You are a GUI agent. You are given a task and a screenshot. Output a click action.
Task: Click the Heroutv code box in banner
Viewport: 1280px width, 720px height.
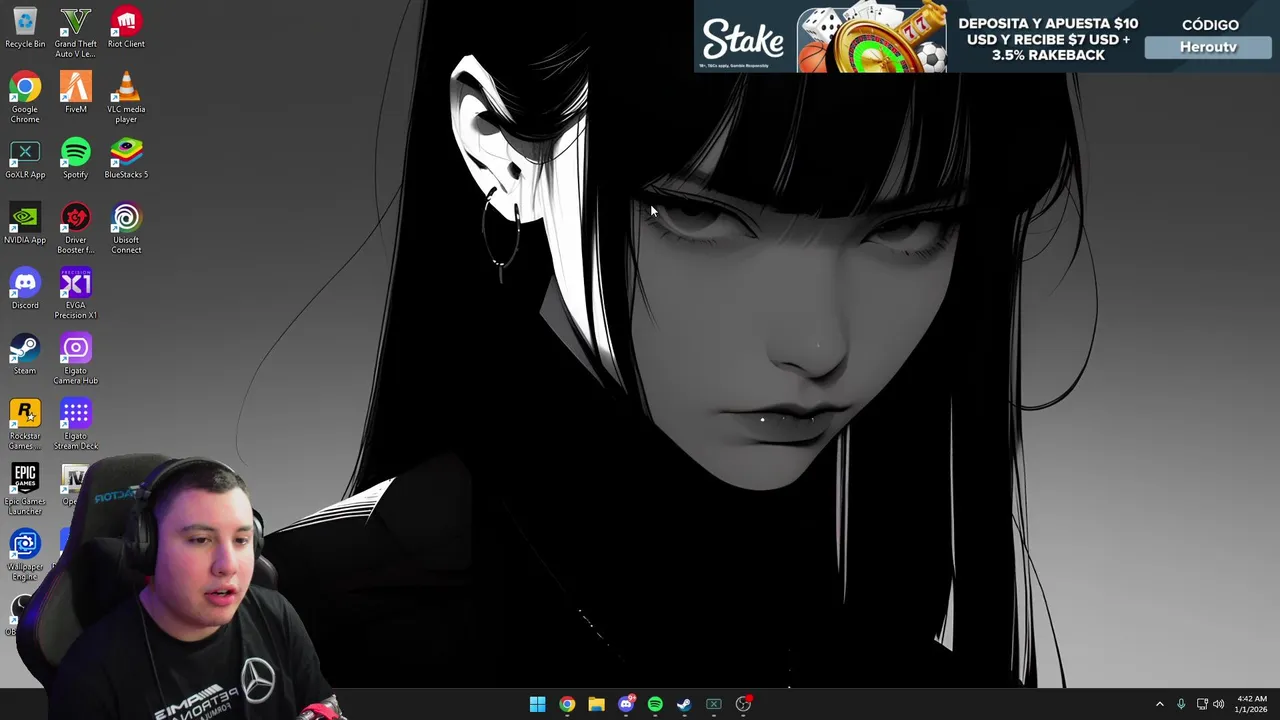pyautogui.click(x=1208, y=47)
